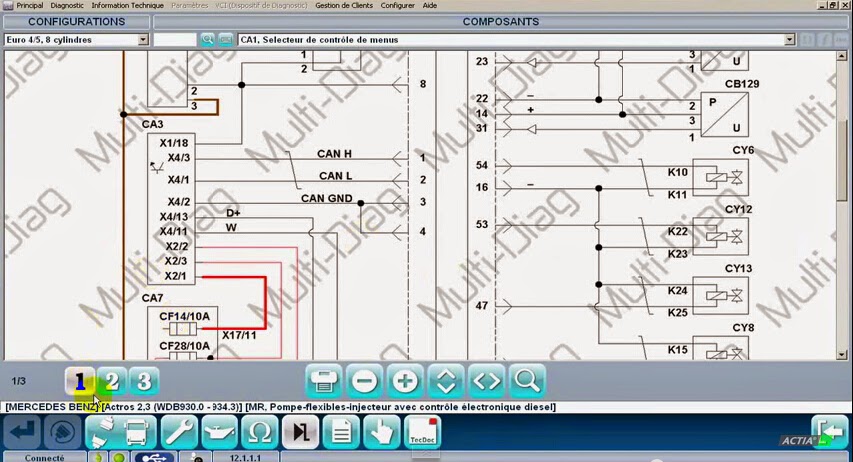This screenshot has width=853, height=462.
Task: Click the greyed stamp icon in bottom toolbar
Action: 62,432
